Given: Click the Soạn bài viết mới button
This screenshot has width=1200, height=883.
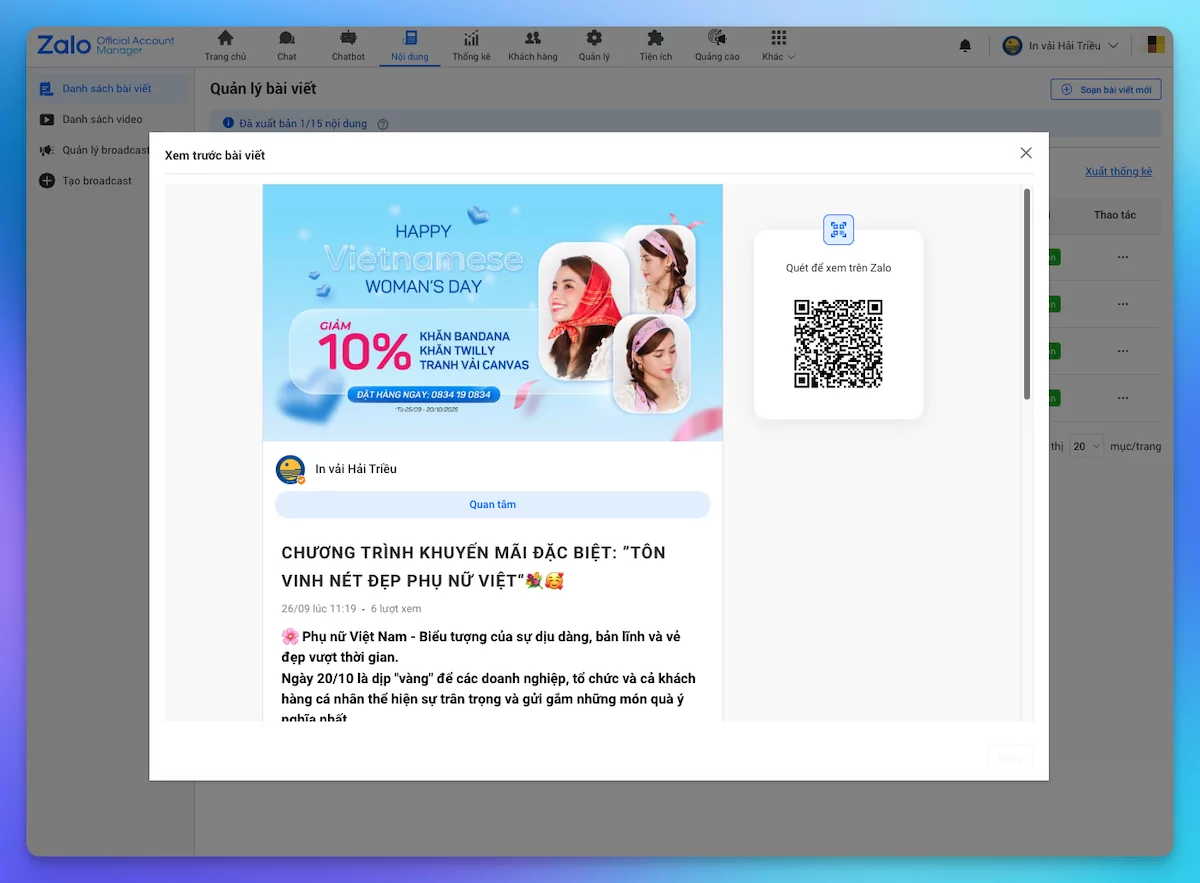Looking at the screenshot, I should pos(1105,90).
